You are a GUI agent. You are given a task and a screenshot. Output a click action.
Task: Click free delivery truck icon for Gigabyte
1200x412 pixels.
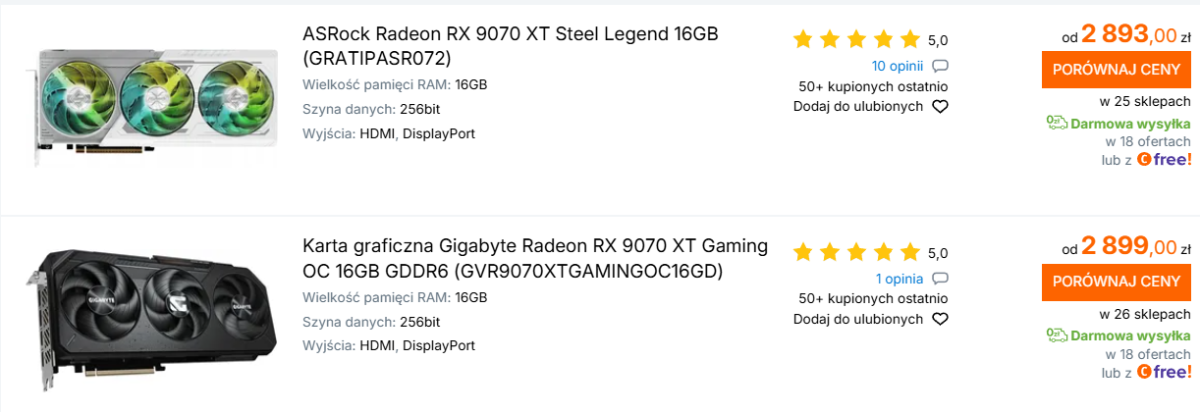point(1057,336)
